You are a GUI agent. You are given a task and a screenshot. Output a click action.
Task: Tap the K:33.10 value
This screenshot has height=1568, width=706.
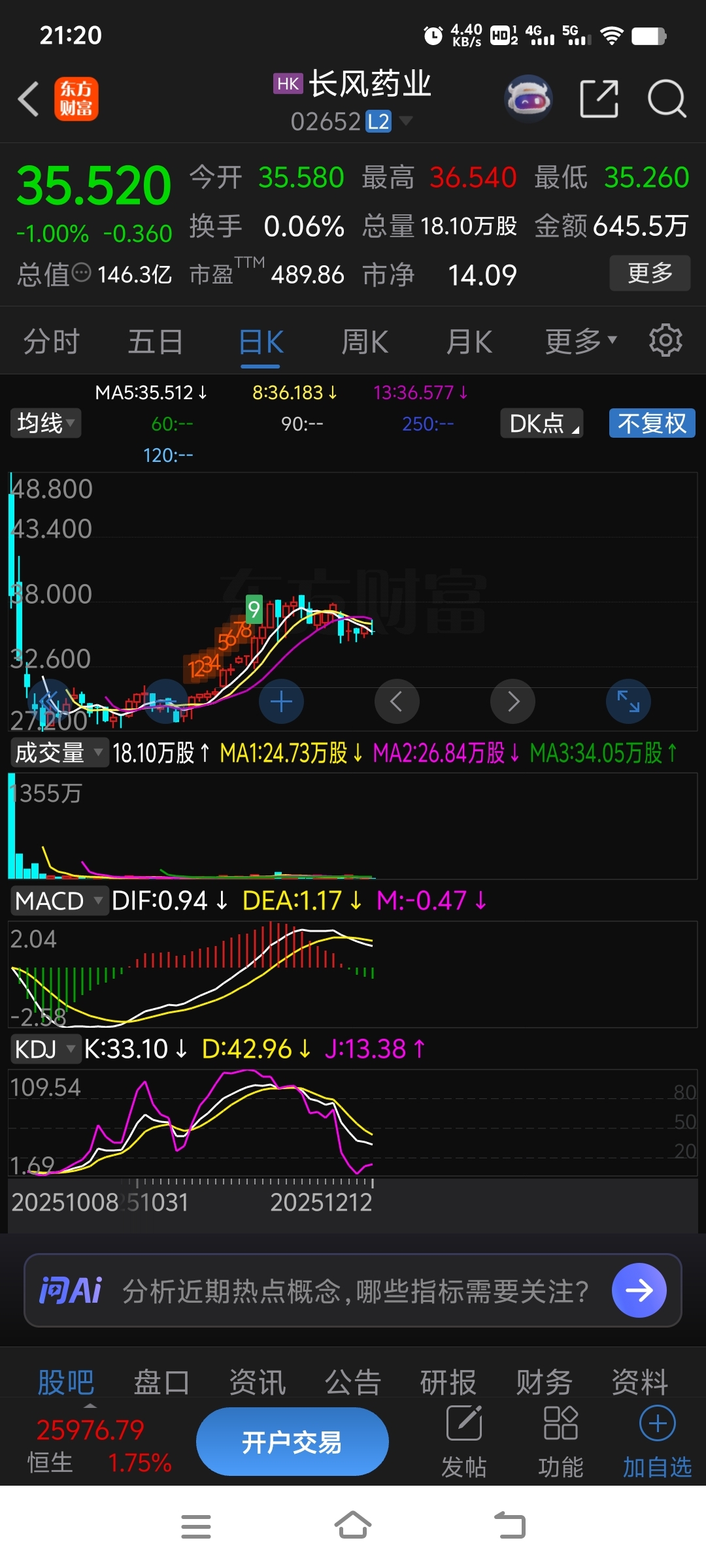click(x=136, y=1049)
